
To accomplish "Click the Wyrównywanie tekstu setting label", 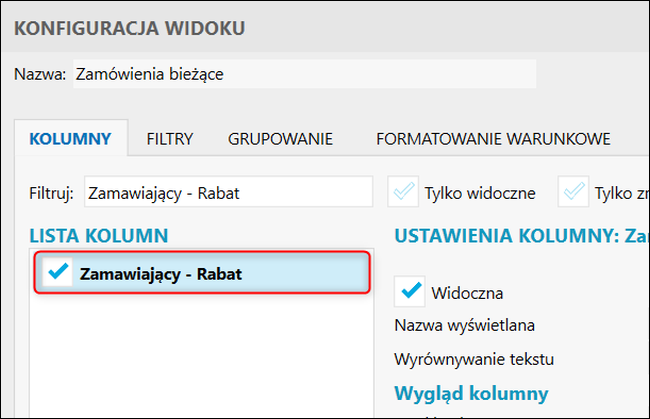I will [474, 358].
